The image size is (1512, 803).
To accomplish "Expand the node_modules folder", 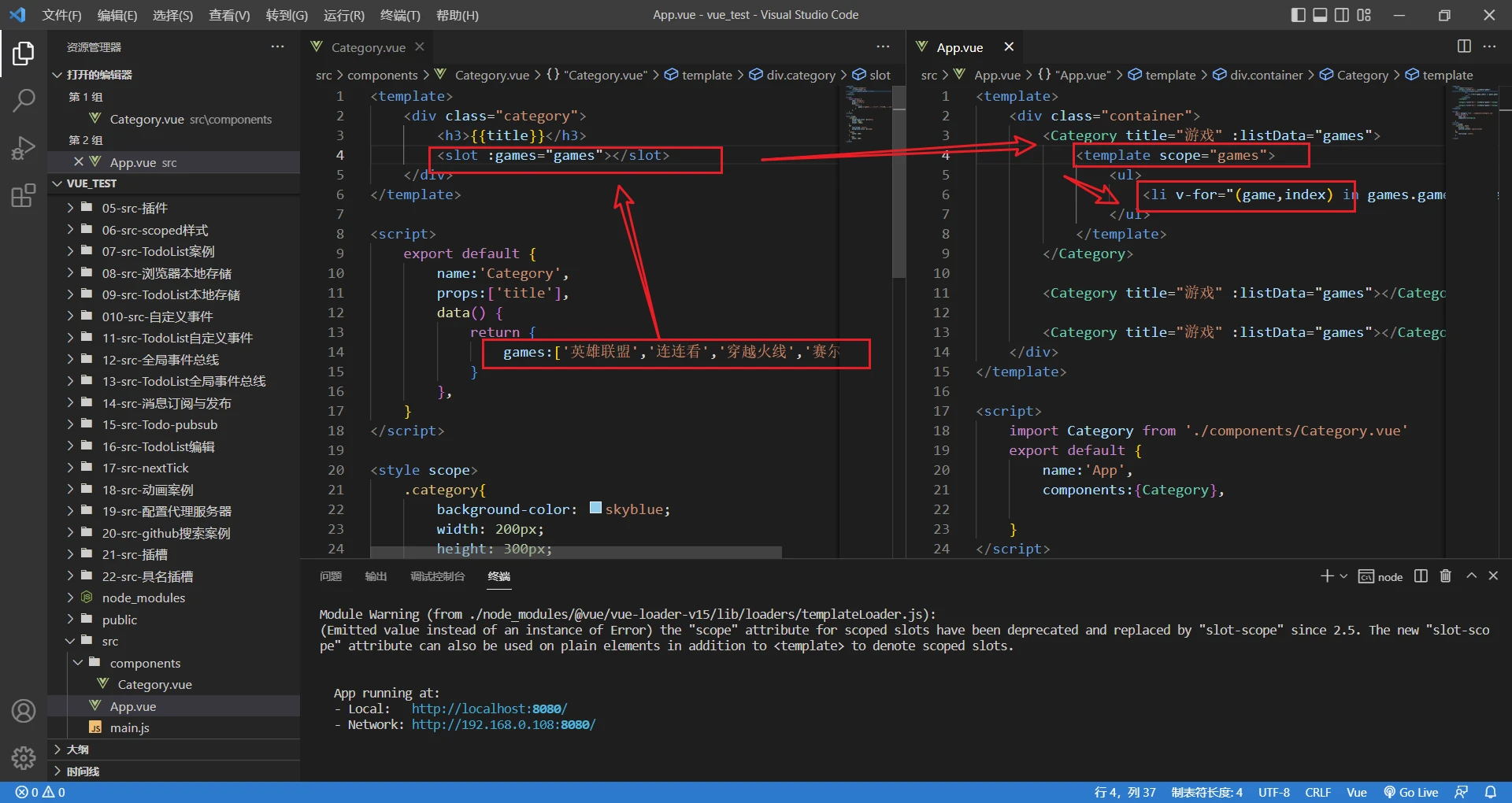I will click(x=143, y=598).
